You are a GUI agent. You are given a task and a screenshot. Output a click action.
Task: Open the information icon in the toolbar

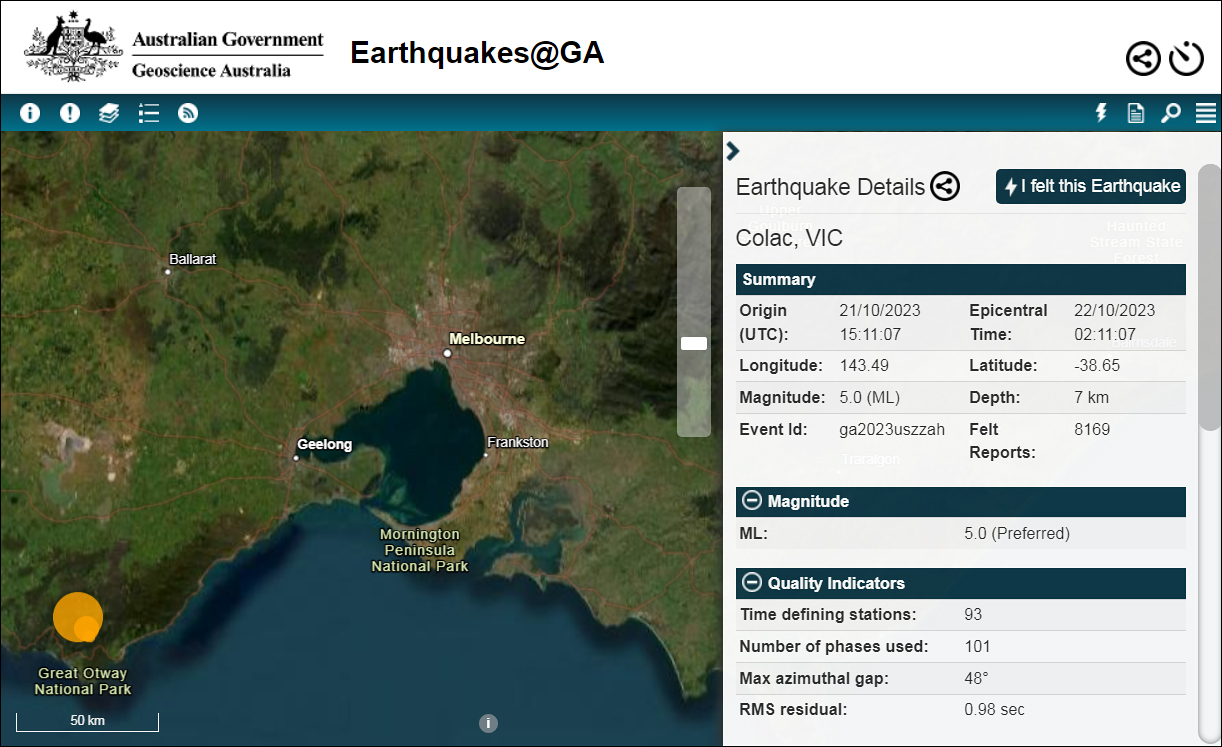[x=30, y=113]
